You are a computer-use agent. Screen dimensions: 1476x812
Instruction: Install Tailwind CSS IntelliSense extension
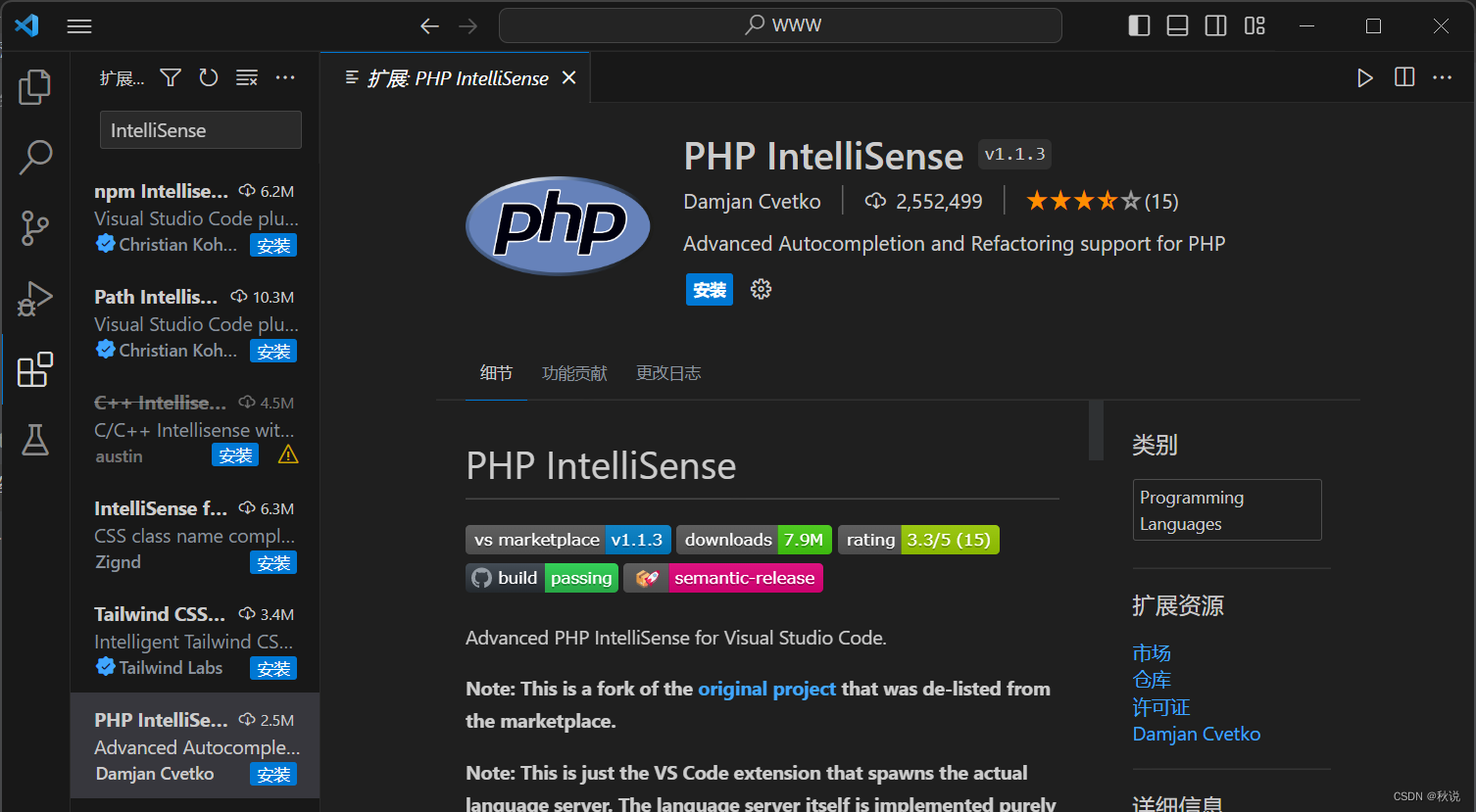pyautogui.click(x=273, y=669)
